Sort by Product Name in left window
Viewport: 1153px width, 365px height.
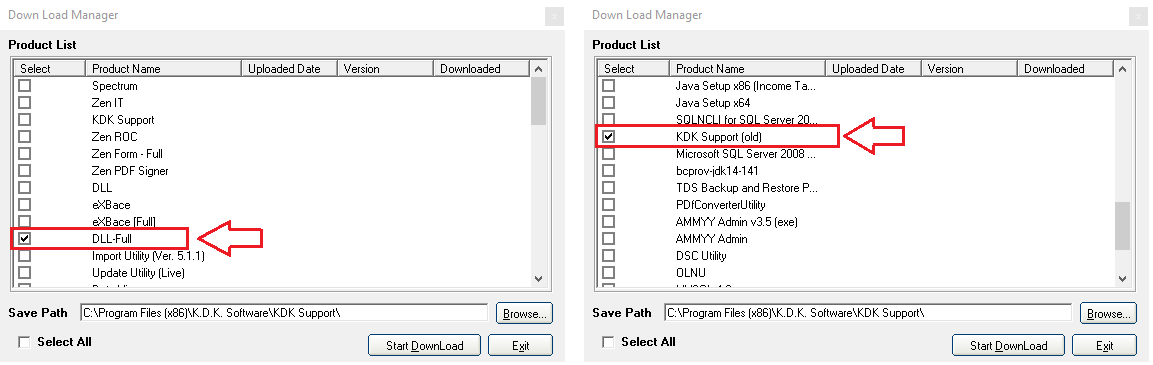pyautogui.click(x=163, y=68)
